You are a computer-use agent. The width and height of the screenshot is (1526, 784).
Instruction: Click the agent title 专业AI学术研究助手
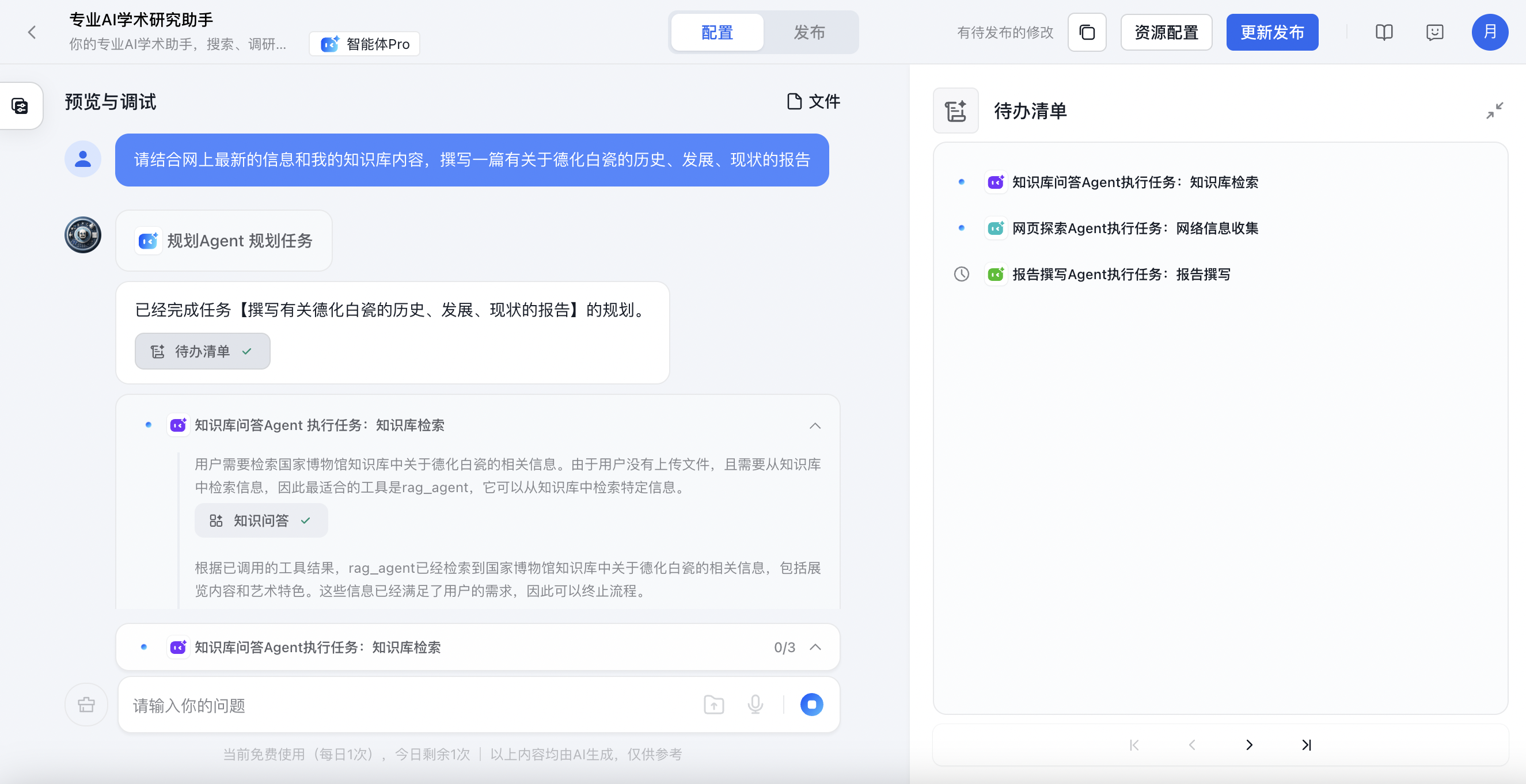point(141,20)
